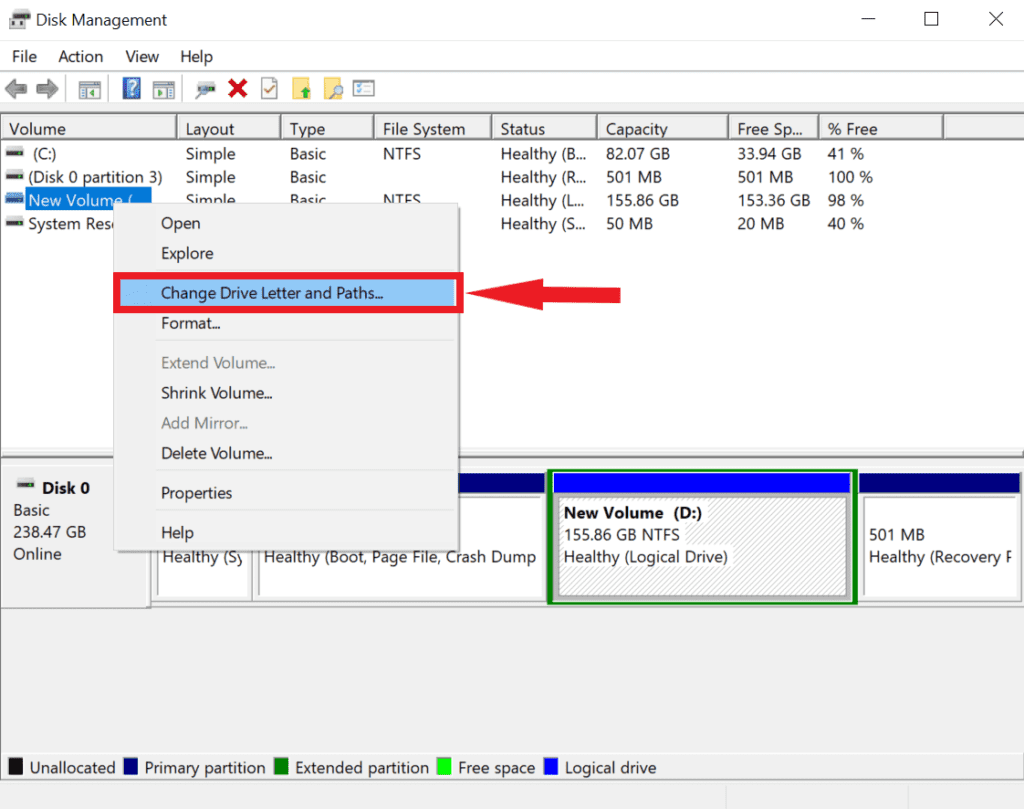Click the Back navigation arrow
This screenshot has width=1024, height=809.
[x=16, y=88]
